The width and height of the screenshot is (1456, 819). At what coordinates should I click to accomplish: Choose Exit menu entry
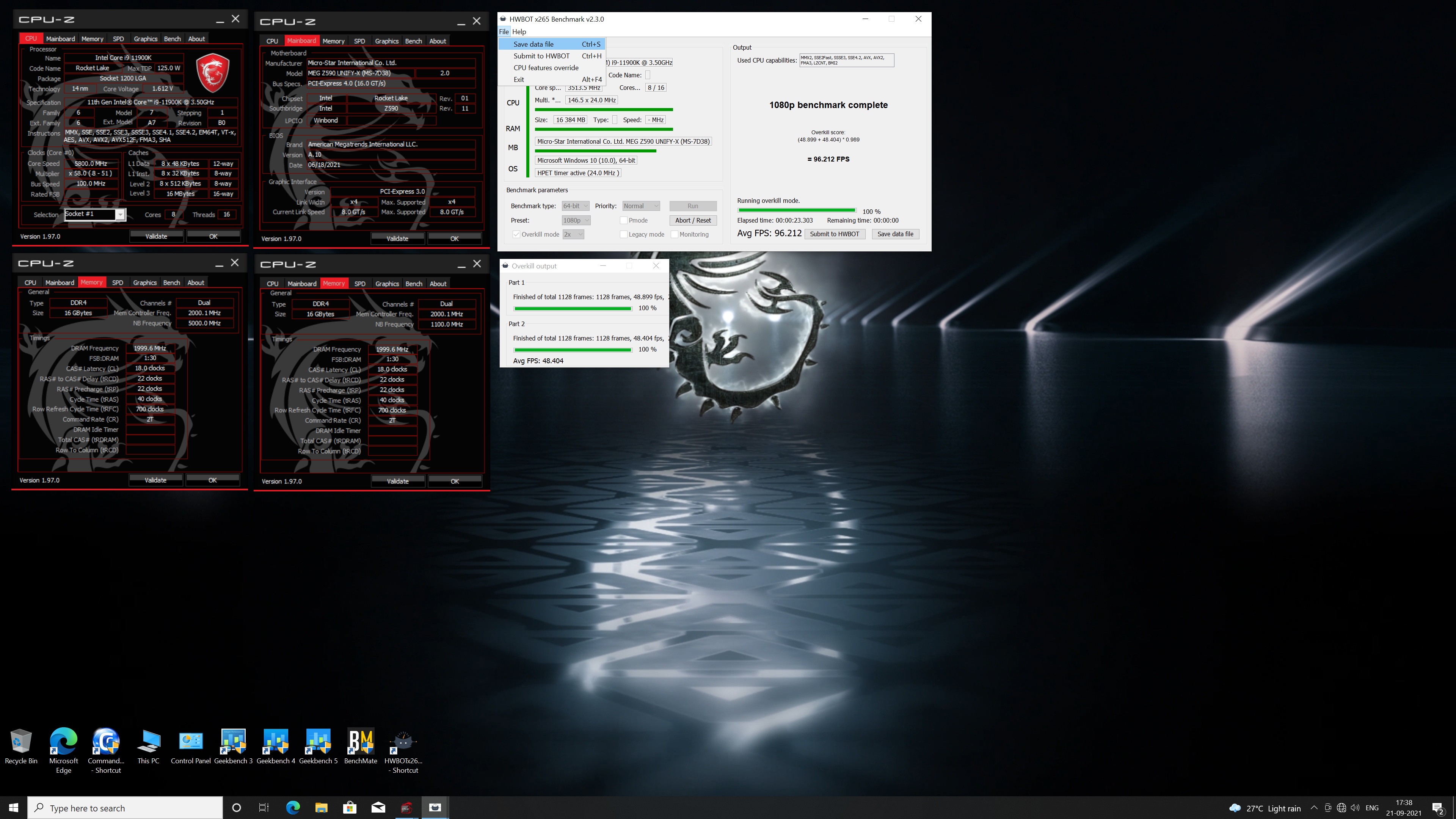tap(552, 80)
